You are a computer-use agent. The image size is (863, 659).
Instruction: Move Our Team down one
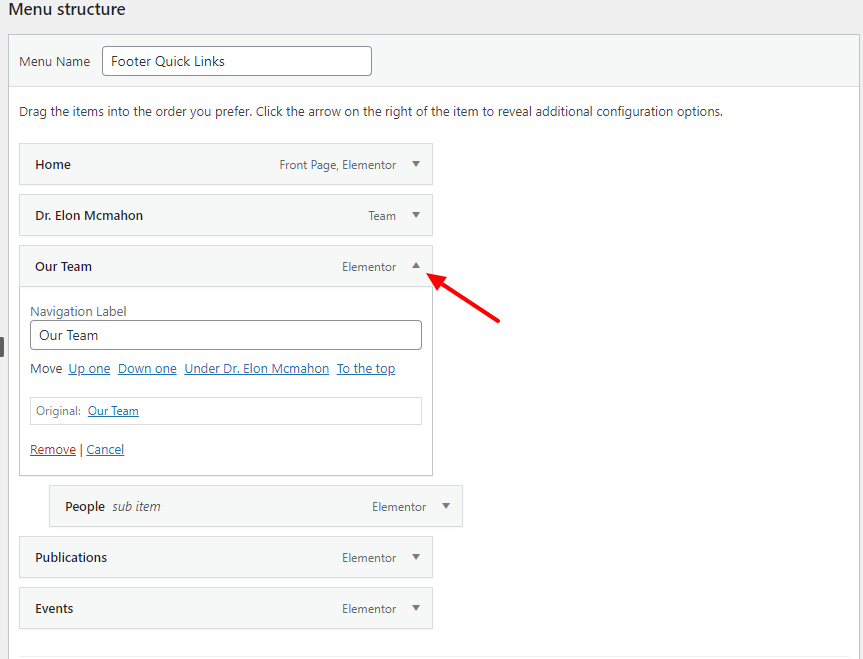(x=147, y=369)
